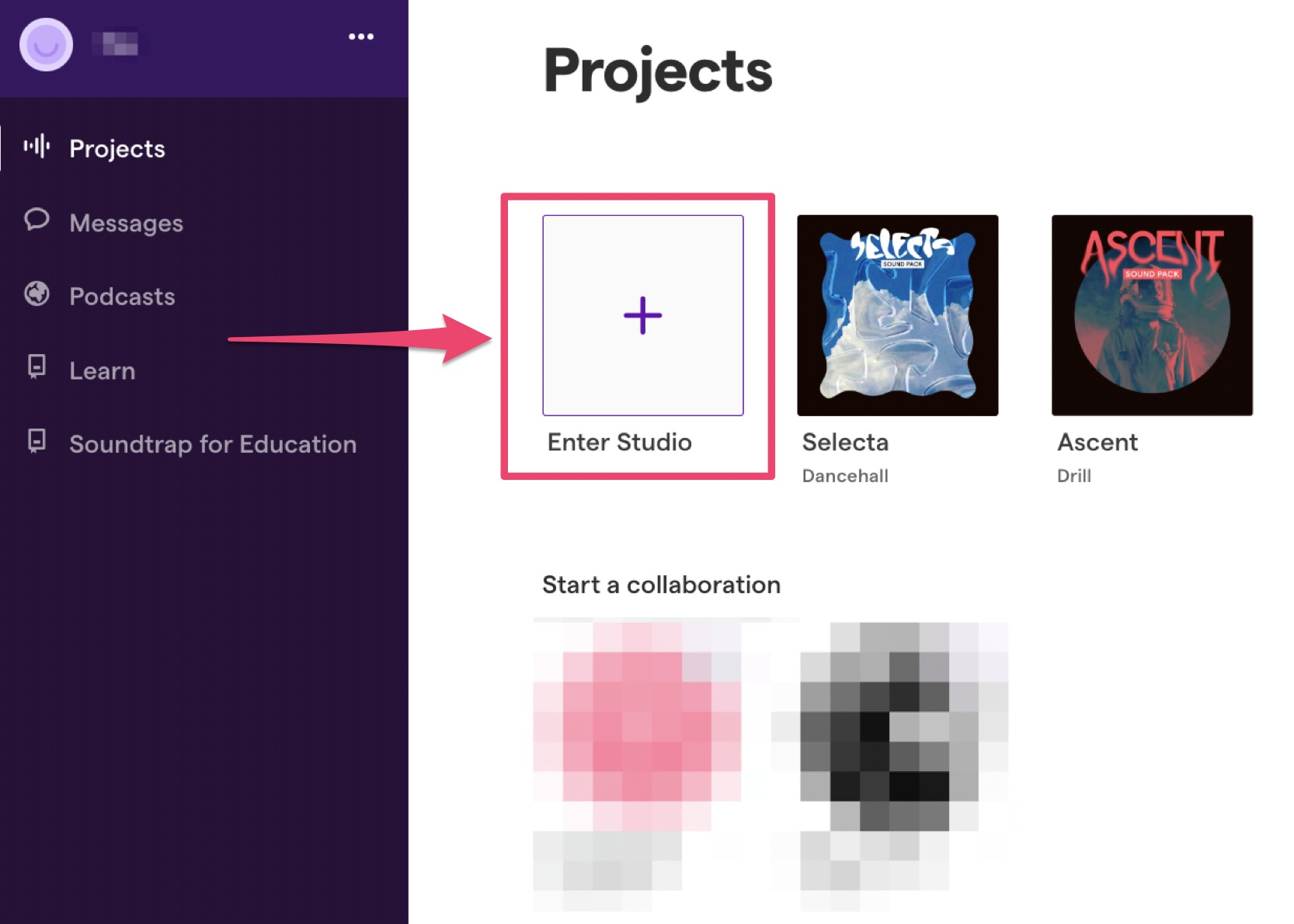The height and width of the screenshot is (924, 1294).
Task: Click the purple smiley profile avatar
Action: (x=47, y=45)
